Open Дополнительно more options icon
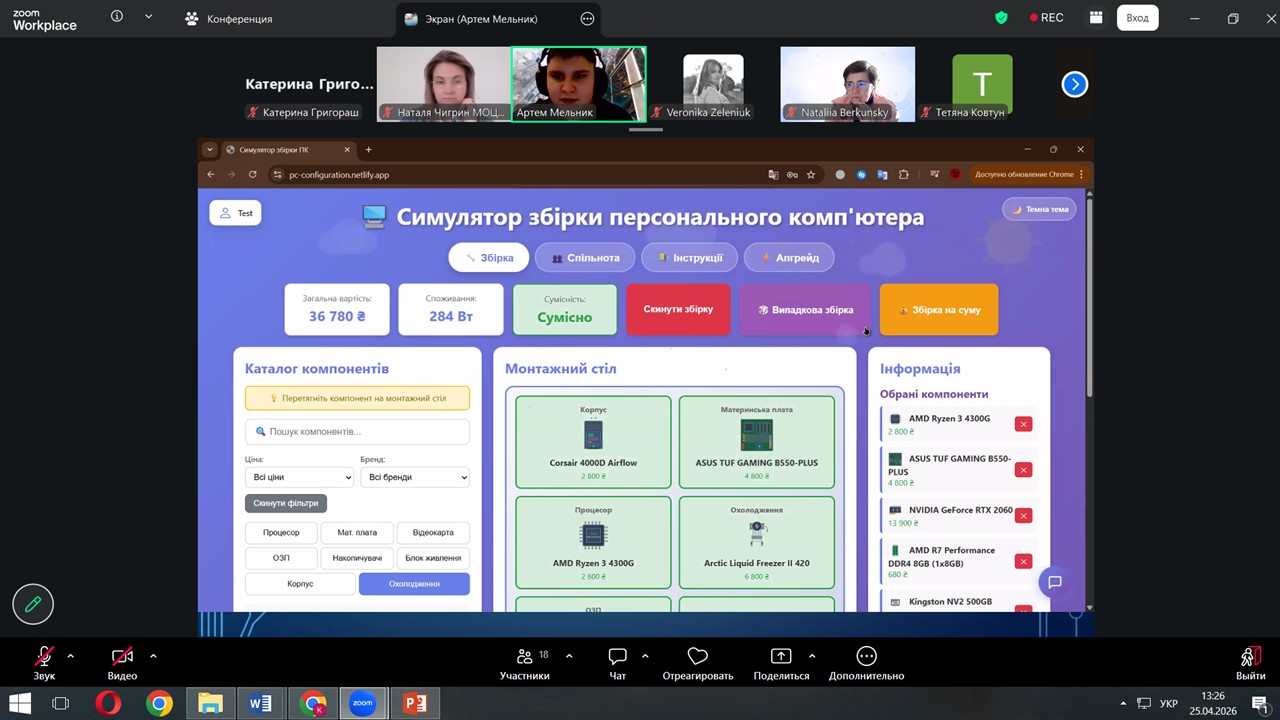The height and width of the screenshot is (720, 1280). 866,657
